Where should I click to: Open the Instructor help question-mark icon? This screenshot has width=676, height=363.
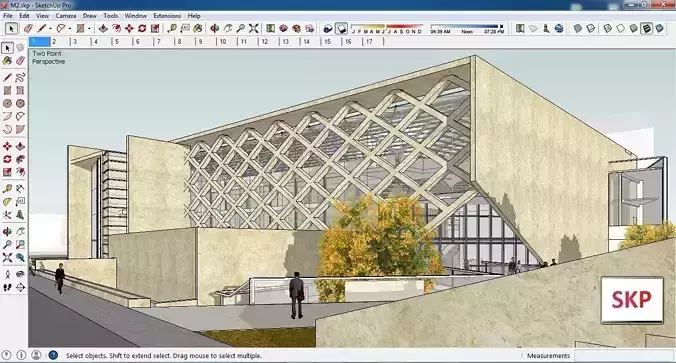53,355
